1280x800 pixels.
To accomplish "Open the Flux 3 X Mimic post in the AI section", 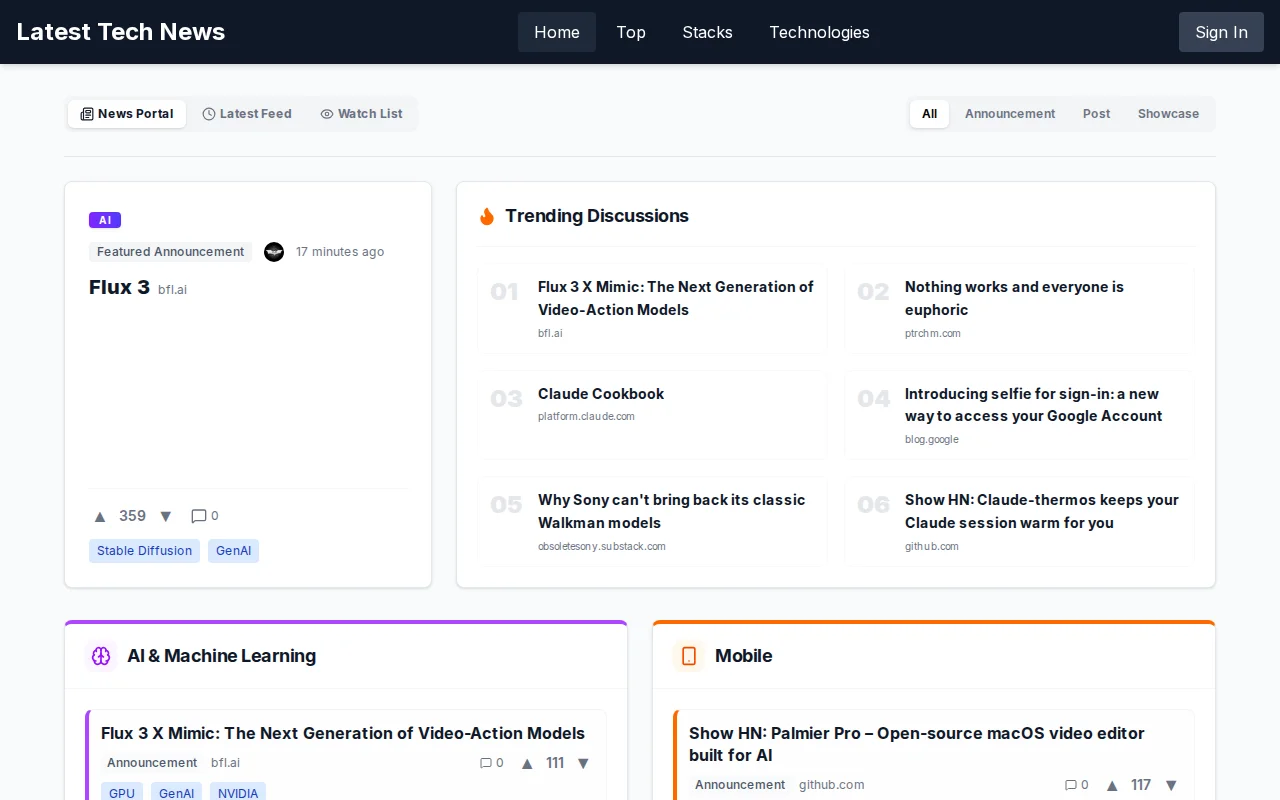I will point(343,733).
